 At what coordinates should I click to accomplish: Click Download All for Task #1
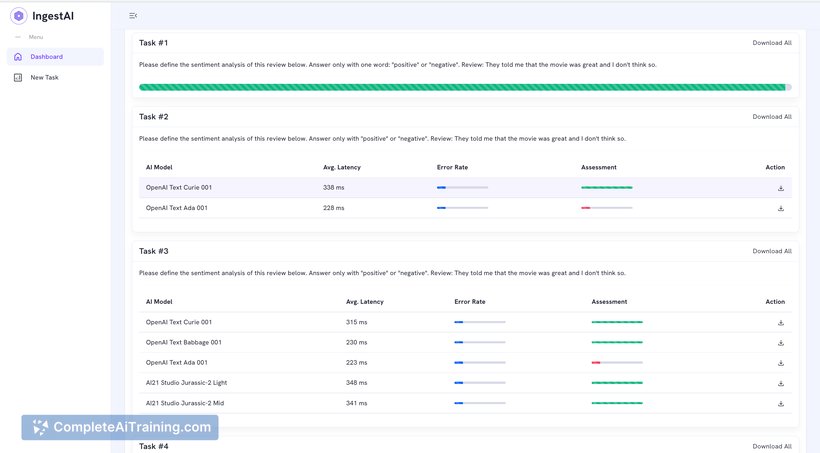click(772, 43)
